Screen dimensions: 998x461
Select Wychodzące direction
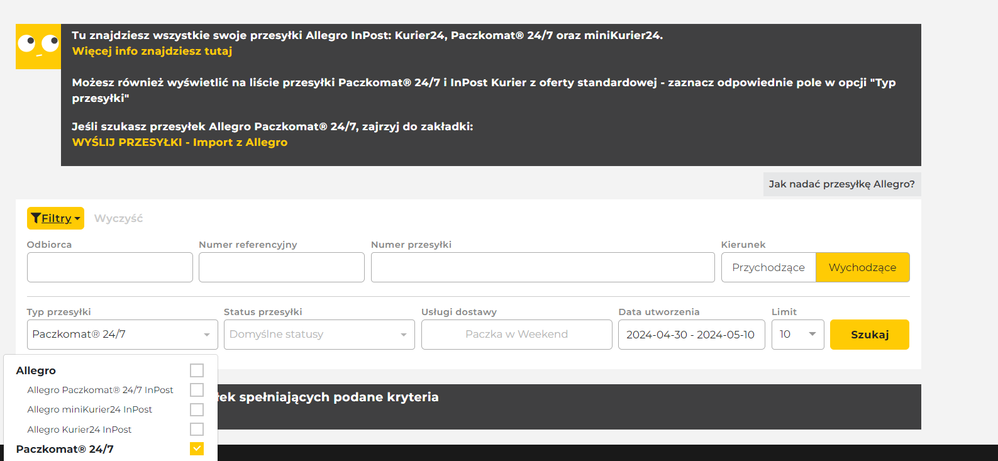coord(862,267)
